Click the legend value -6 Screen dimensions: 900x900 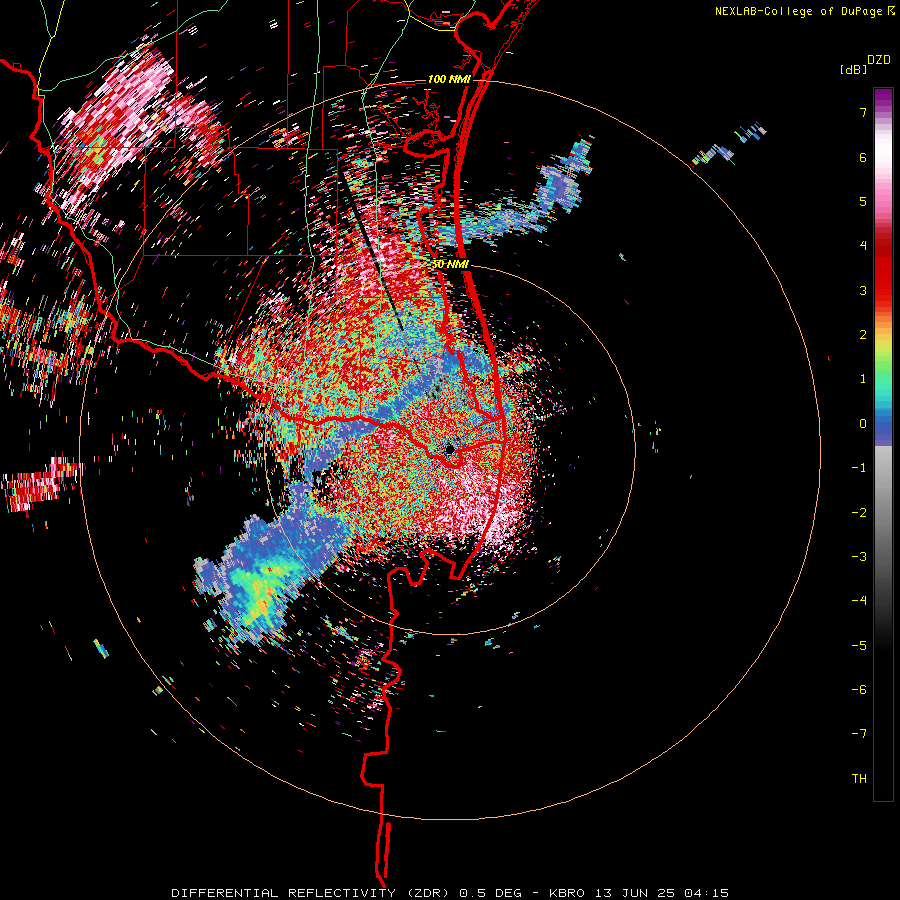tap(859, 690)
